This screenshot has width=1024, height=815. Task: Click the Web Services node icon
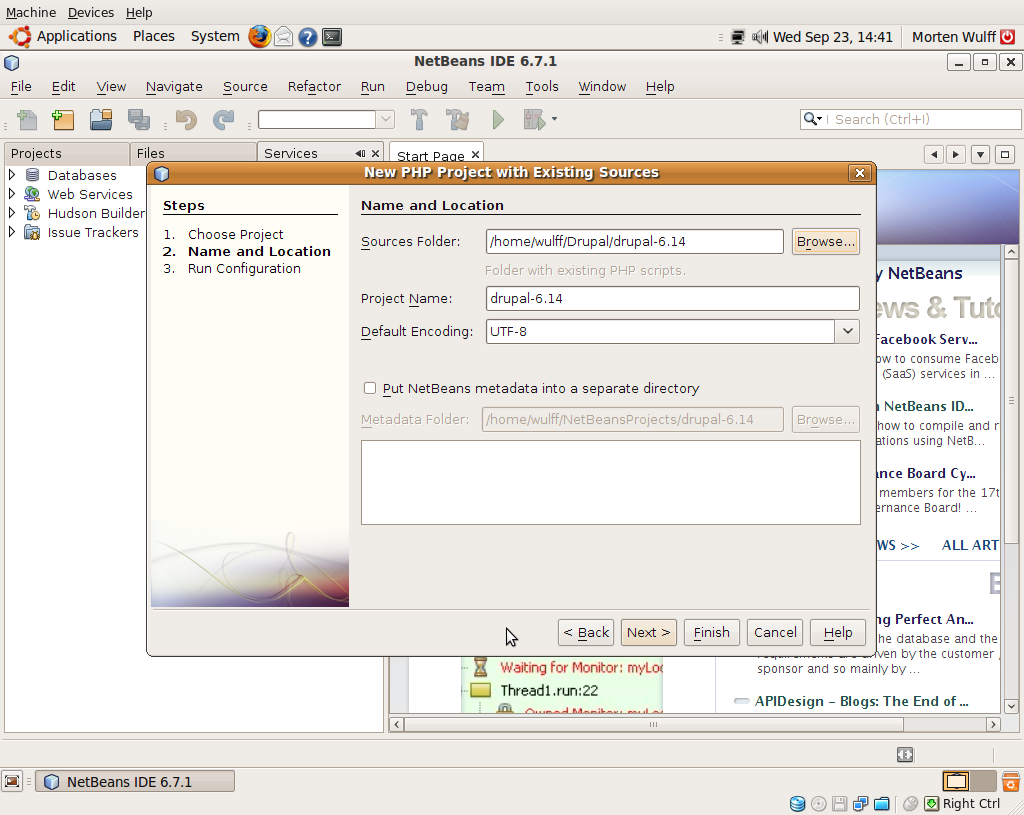(32, 194)
